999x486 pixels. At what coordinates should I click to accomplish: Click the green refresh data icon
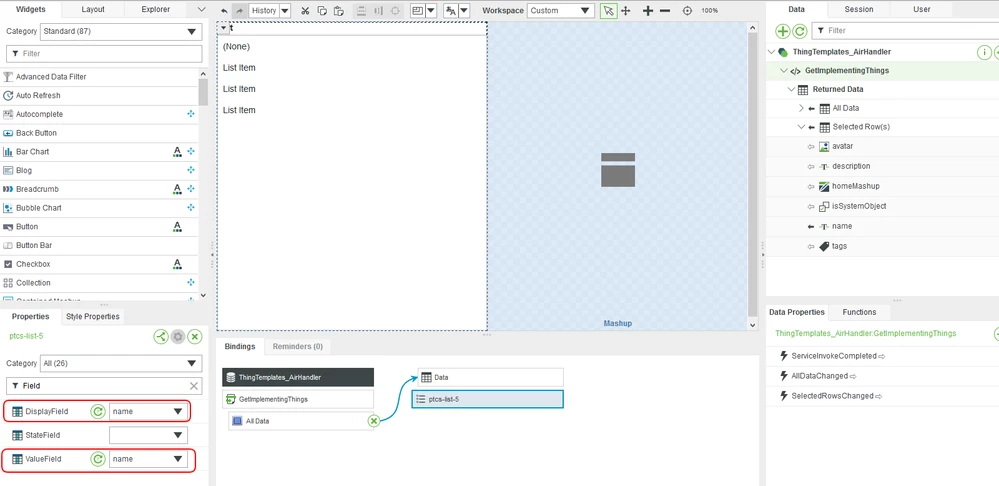(x=800, y=31)
